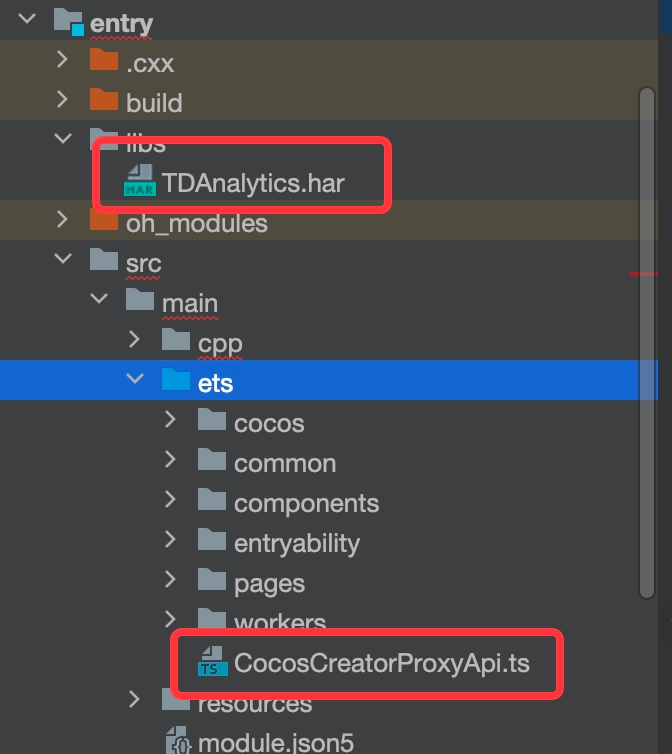The height and width of the screenshot is (754, 672).
Task: Select the pages folder label
Action: point(269,584)
